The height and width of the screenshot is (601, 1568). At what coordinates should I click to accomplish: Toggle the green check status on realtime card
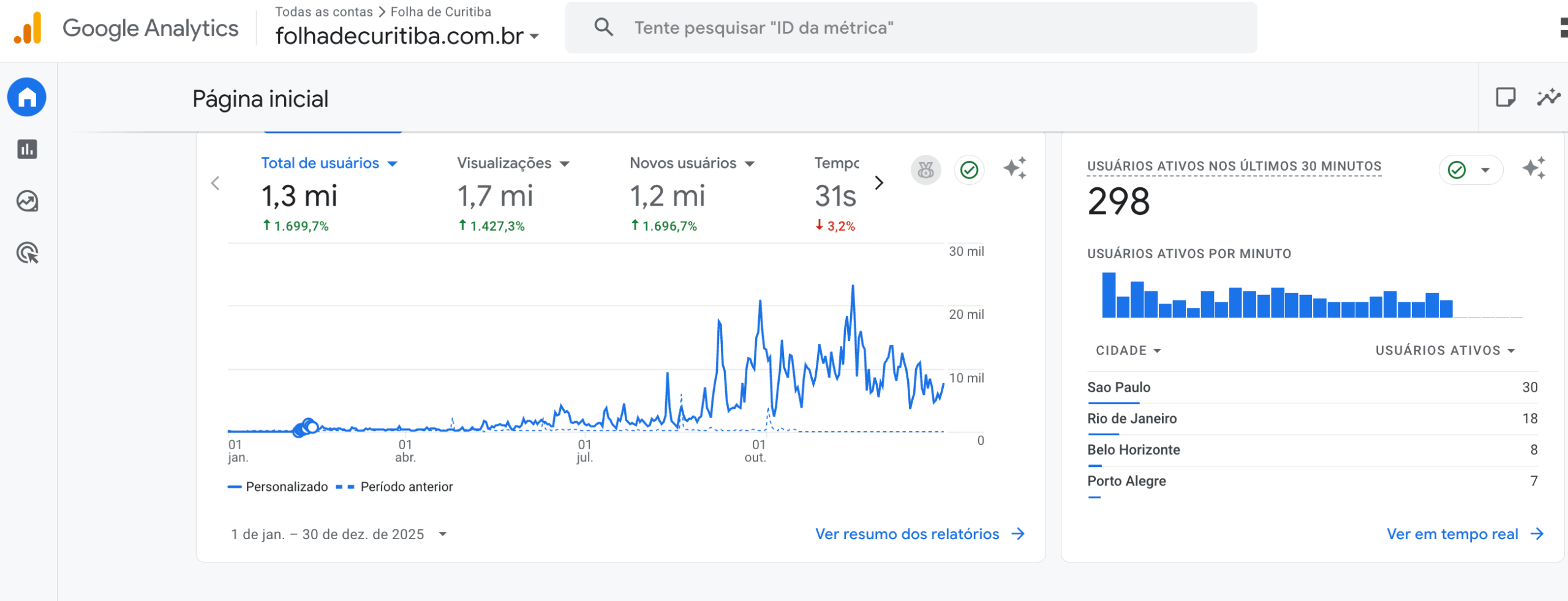[x=1457, y=170]
